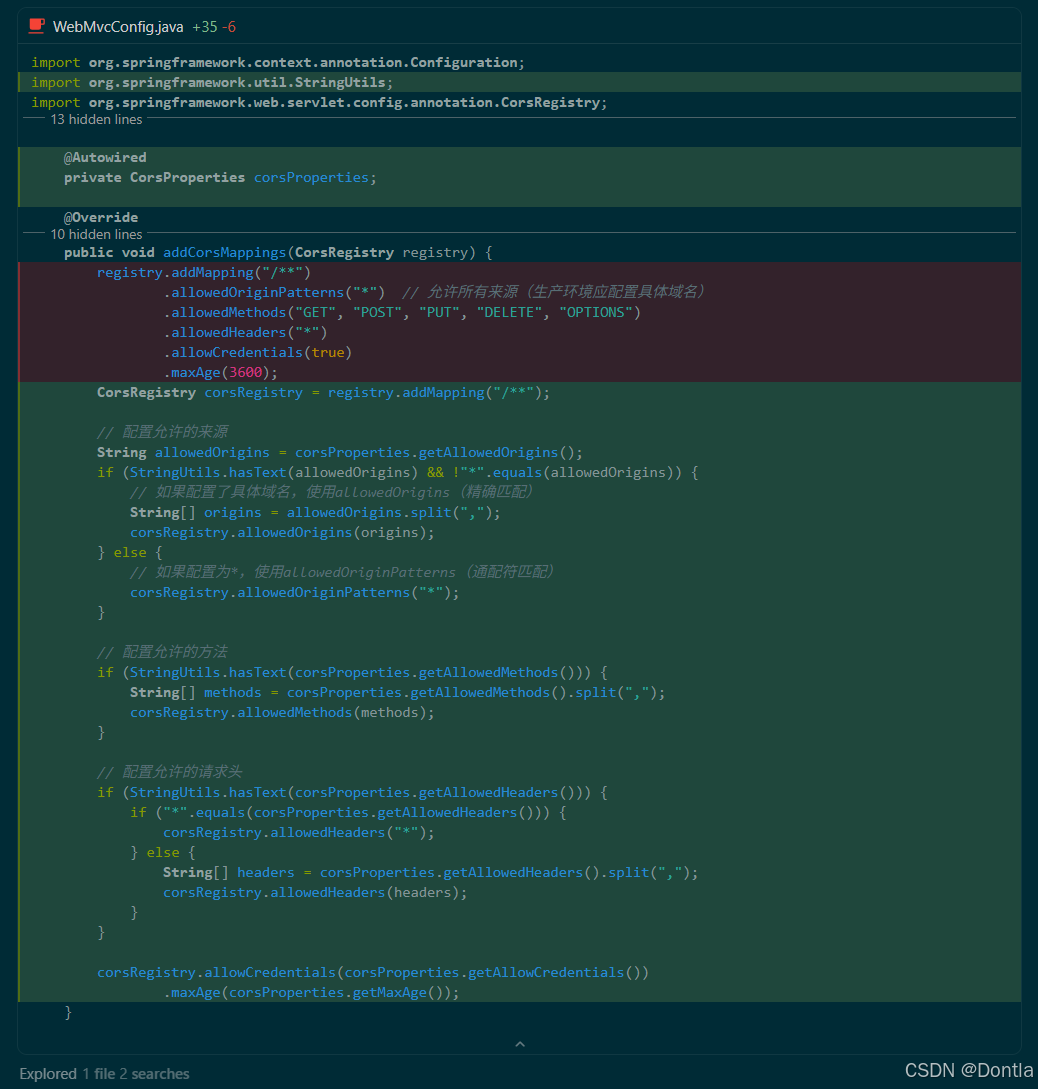Click the String allowedOrigins declaration line

coord(340,452)
